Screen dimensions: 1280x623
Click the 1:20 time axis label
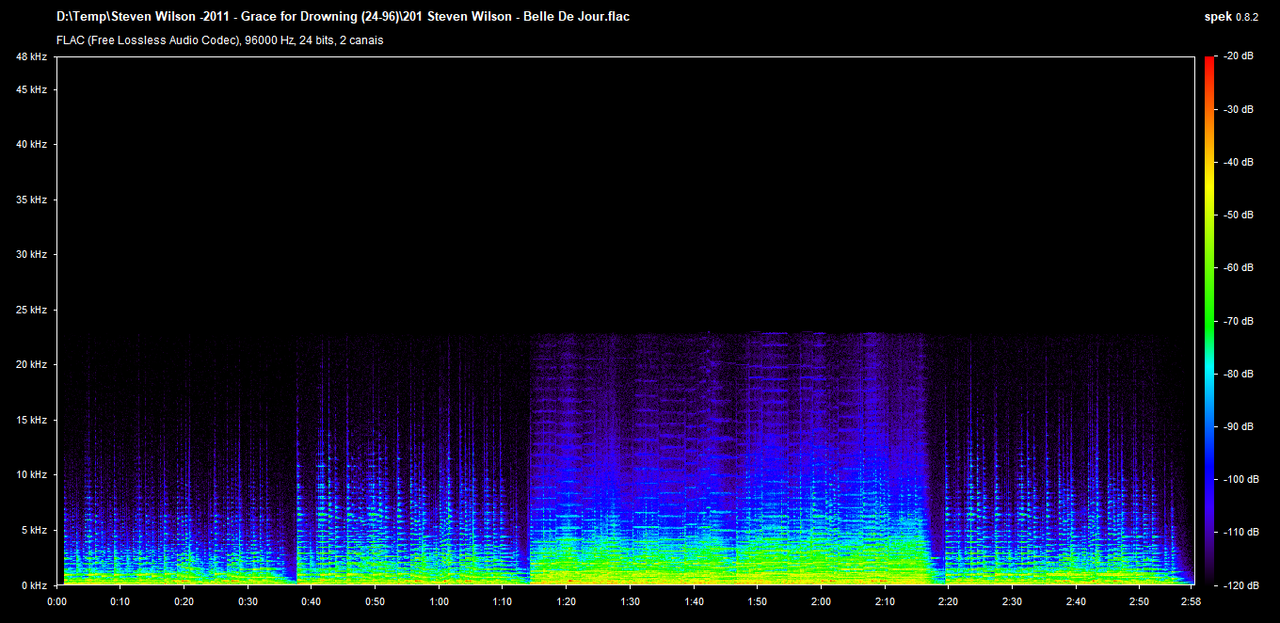[x=566, y=602]
